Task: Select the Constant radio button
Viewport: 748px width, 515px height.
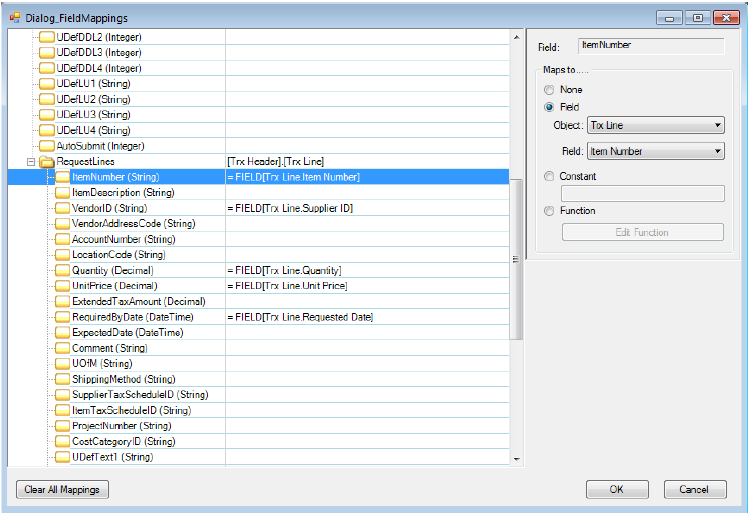Action: tap(549, 177)
